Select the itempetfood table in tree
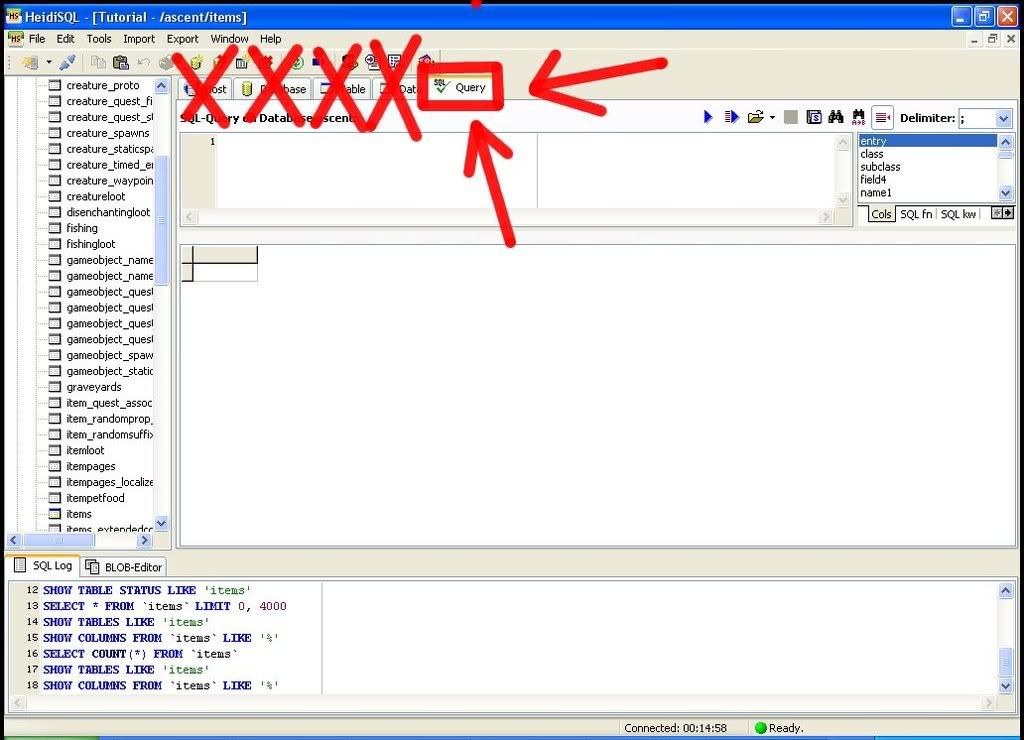1024x740 pixels. pos(95,498)
